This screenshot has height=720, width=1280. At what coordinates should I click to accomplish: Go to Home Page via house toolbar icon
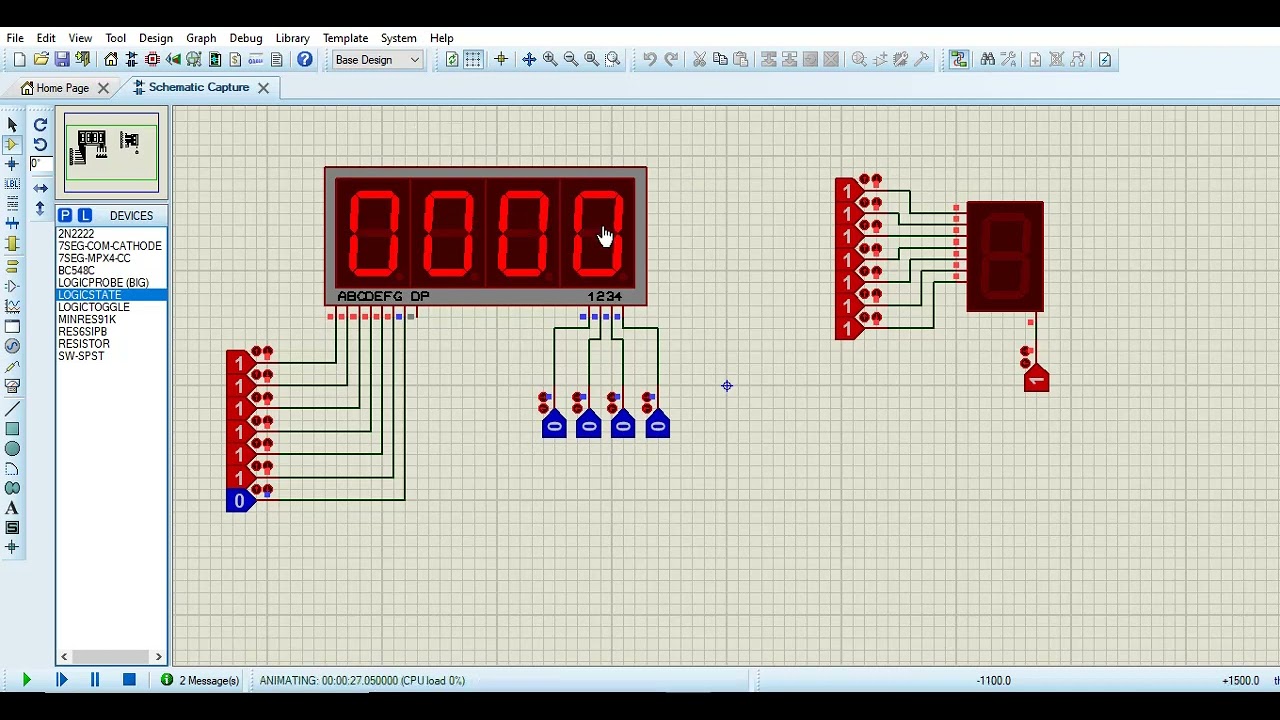(111, 60)
